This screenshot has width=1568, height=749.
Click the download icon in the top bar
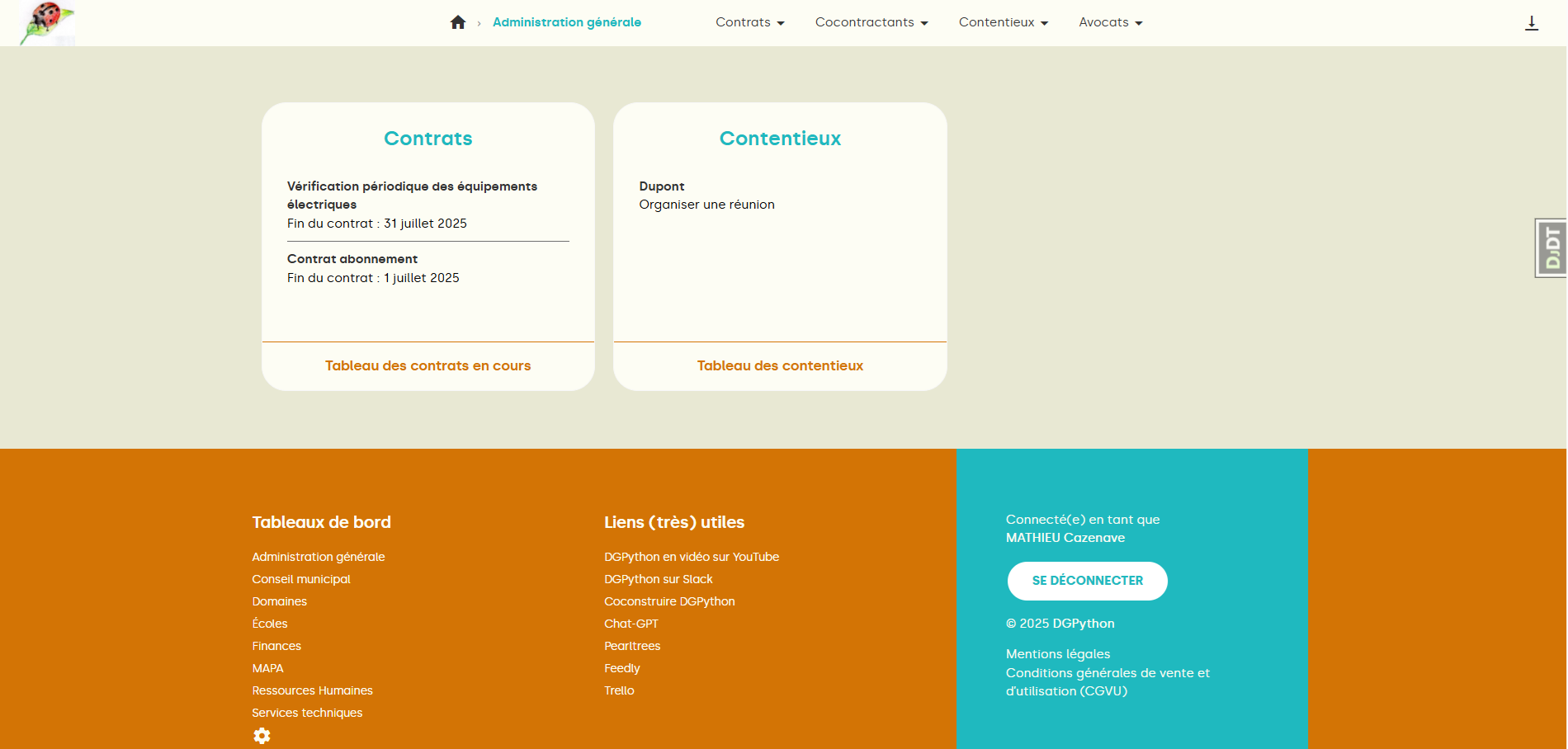click(x=1532, y=22)
